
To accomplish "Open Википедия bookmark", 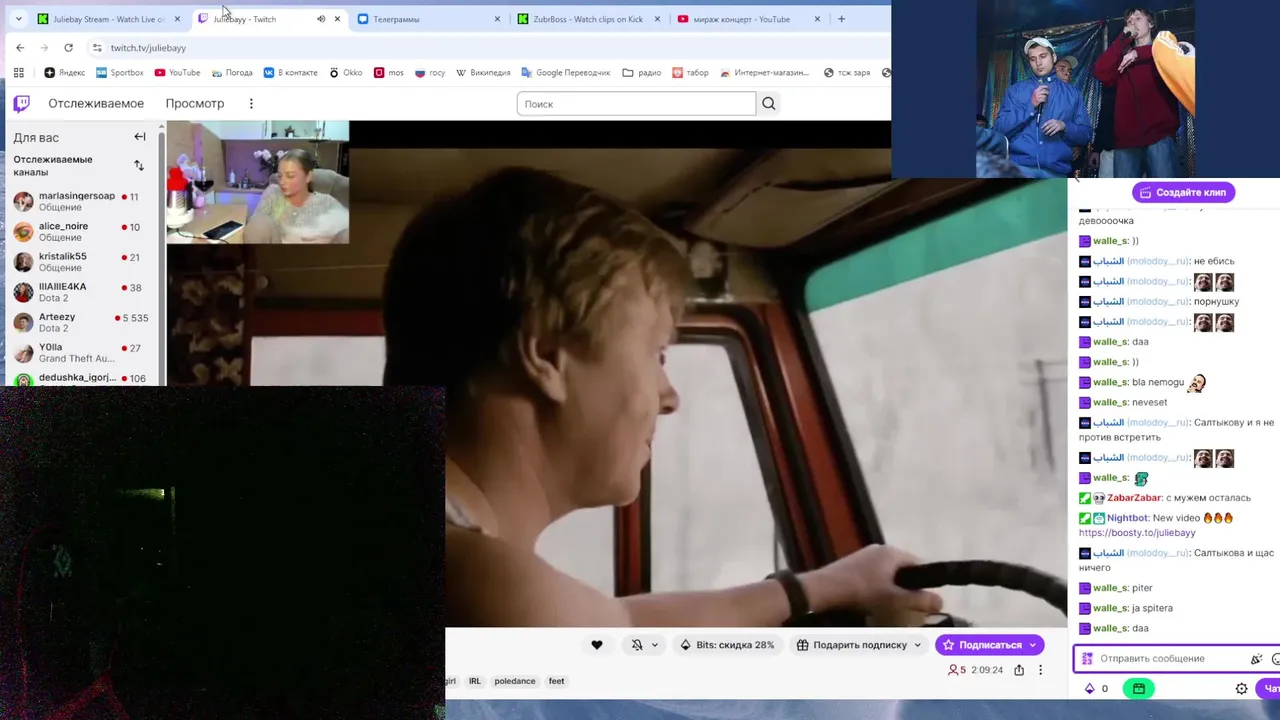I will click(483, 72).
